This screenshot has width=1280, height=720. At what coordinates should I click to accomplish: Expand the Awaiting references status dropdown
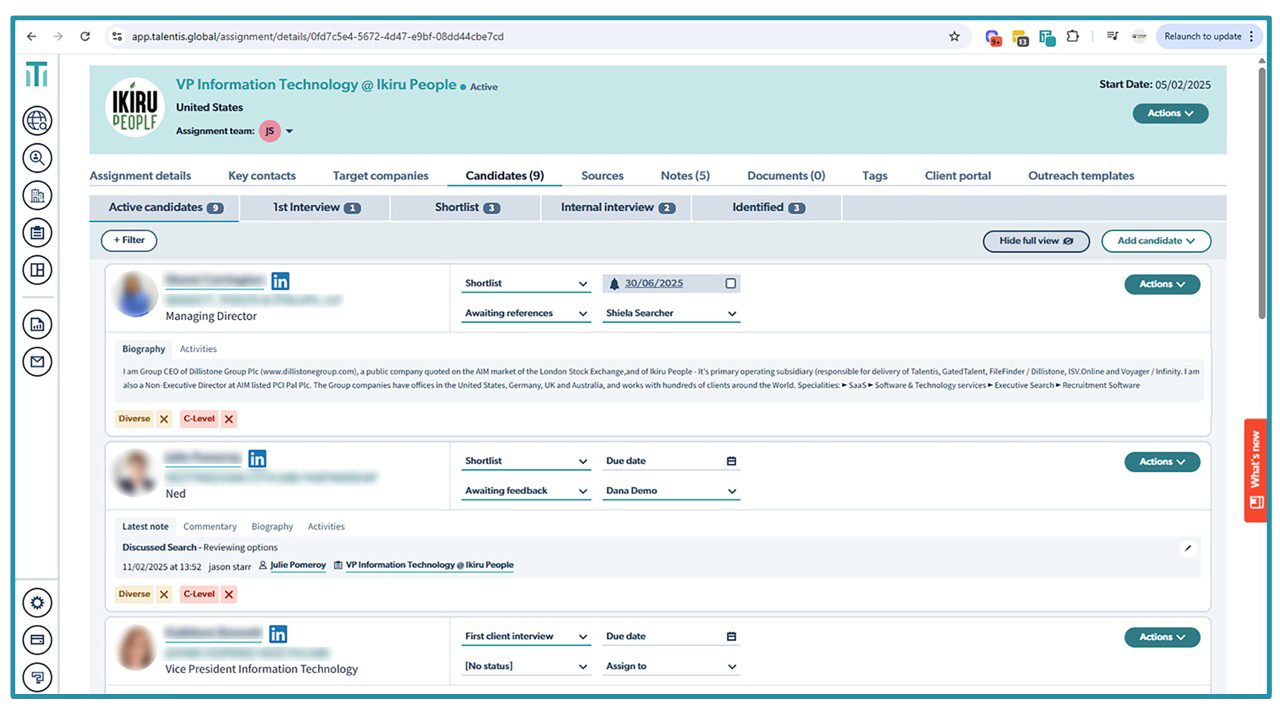[526, 313]
